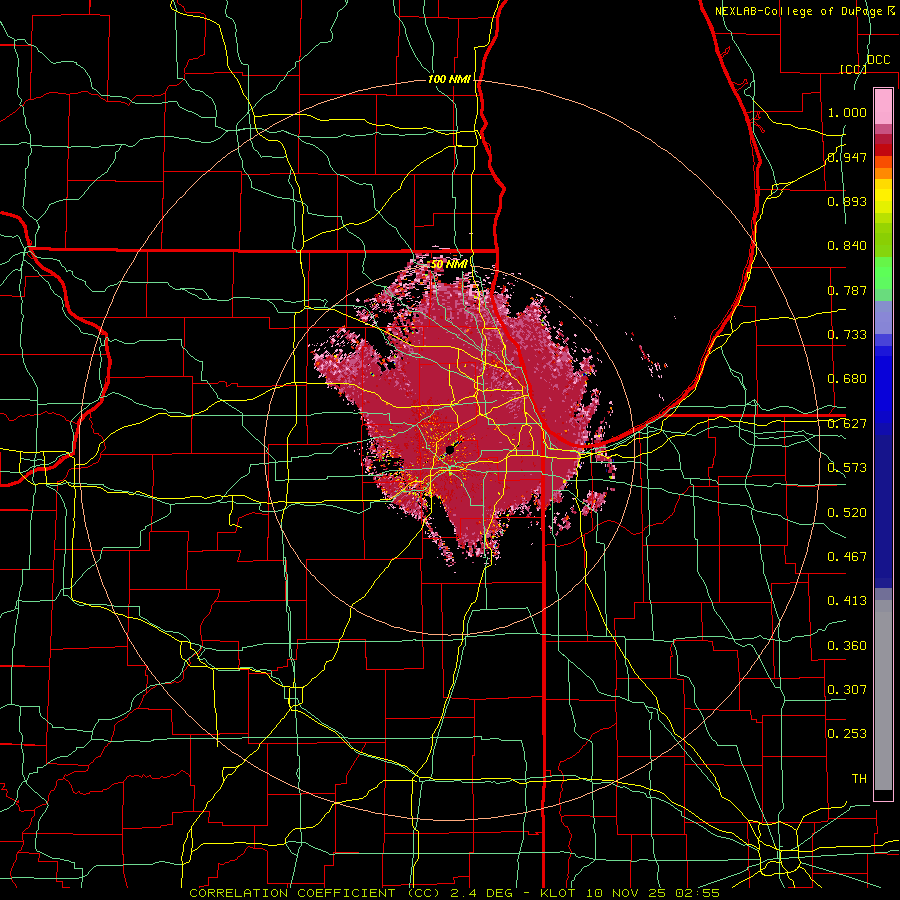Click the TH threshold label
Viewport: 900px width, 900px height.
pos(859,779)
